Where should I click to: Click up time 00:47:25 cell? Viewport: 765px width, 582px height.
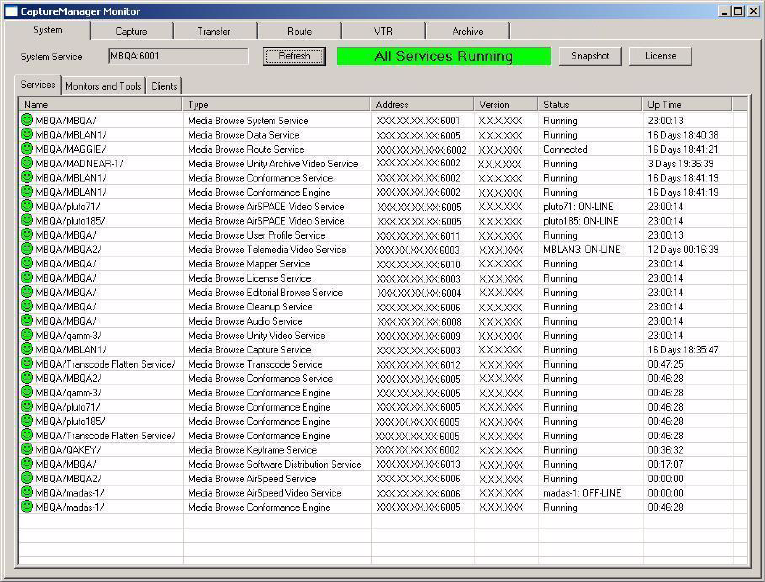tap(665, 364)
